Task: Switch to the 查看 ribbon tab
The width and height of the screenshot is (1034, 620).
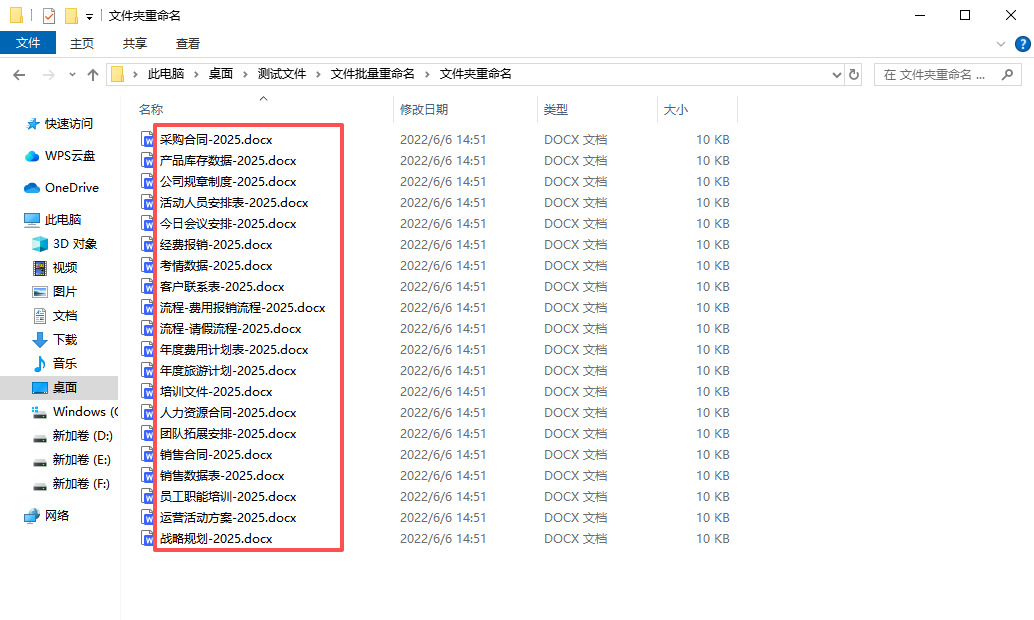Action: pos(188,44)
